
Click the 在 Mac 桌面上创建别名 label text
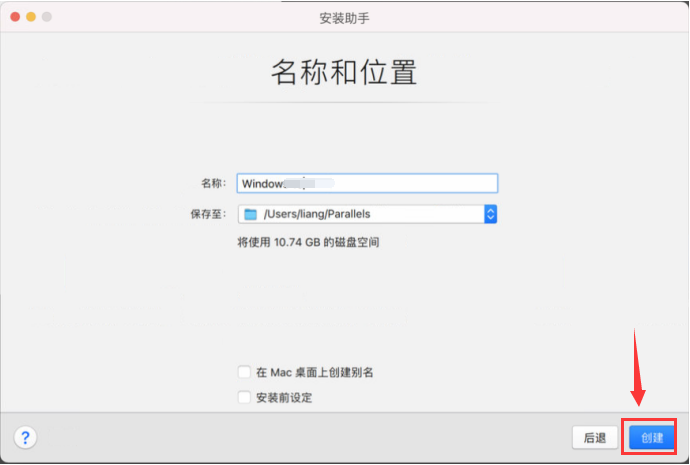pos(314,372)
